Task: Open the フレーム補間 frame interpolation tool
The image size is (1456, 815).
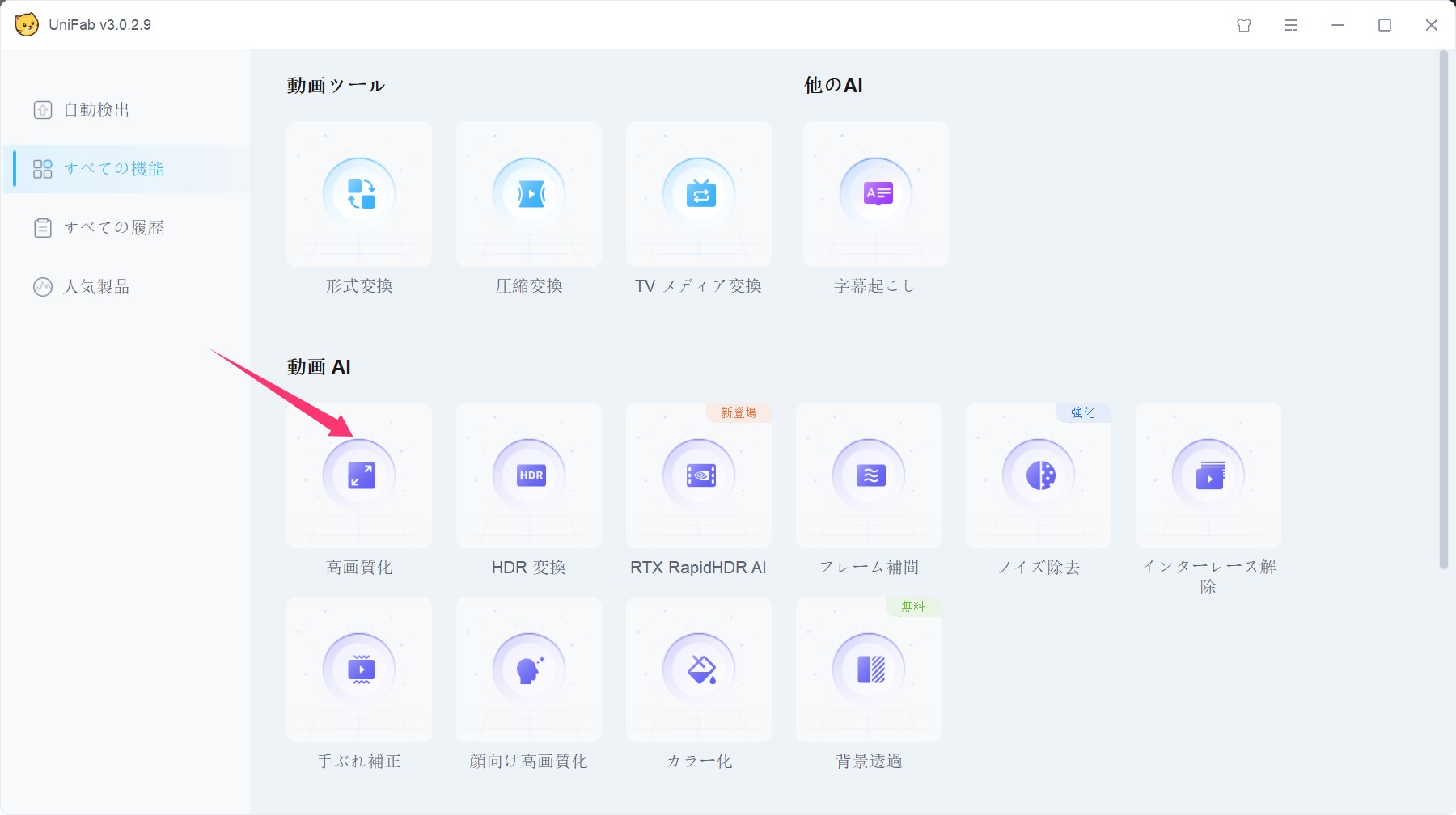Action: click(x=868, y=475)
